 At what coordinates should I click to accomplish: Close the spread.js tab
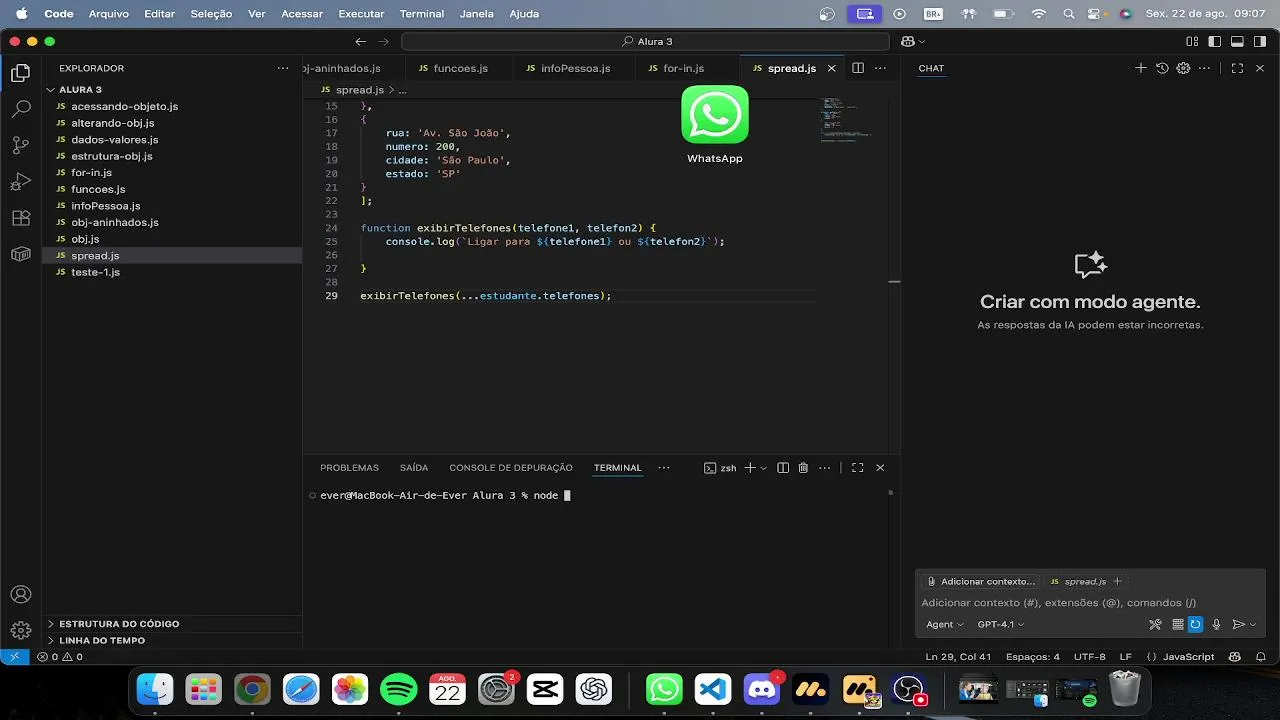831,68
